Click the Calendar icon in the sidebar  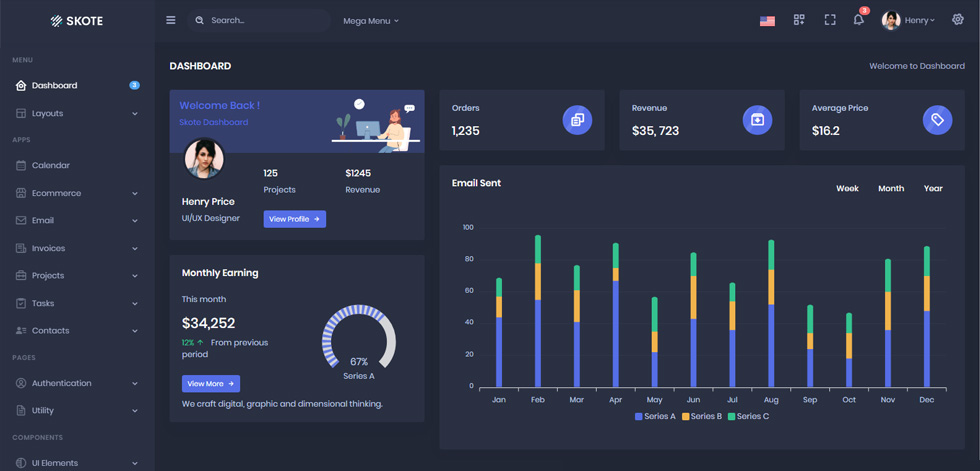coord(21,166)
